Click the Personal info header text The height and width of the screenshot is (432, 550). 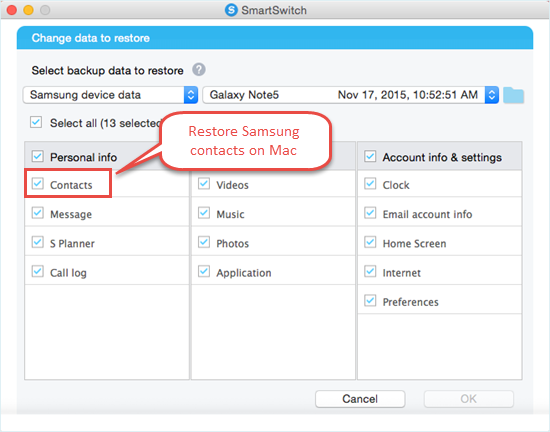pyautogui.click(x=83, y=157)
